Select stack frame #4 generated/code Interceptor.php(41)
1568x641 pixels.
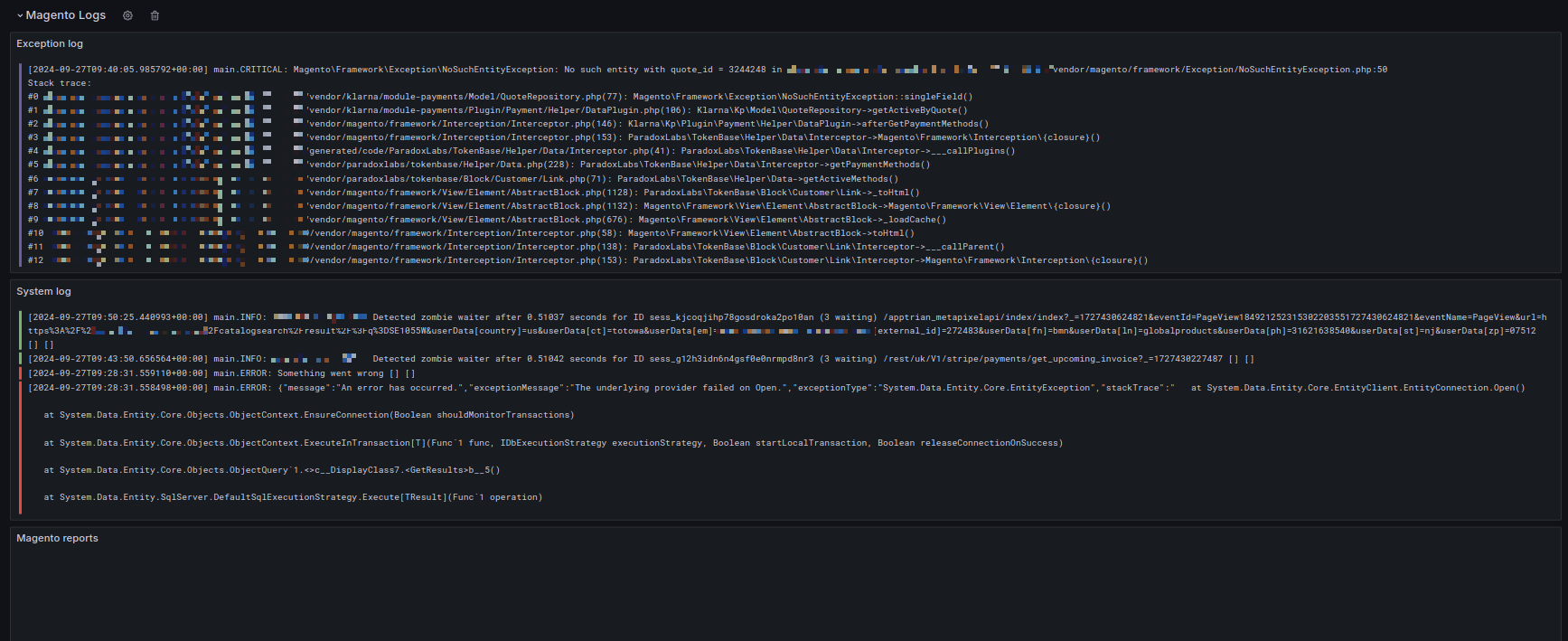tap(521, 151)
